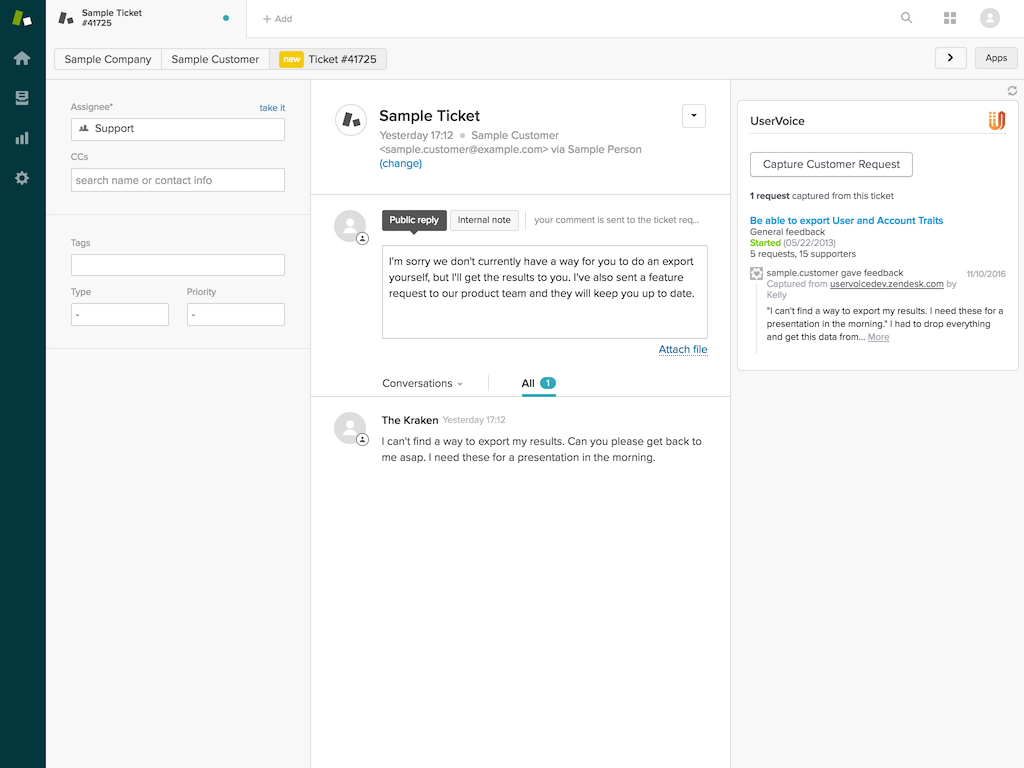This screenshot has height=768, width=1024.
Task: Click the Attach file link
Action: pos(683,349)
